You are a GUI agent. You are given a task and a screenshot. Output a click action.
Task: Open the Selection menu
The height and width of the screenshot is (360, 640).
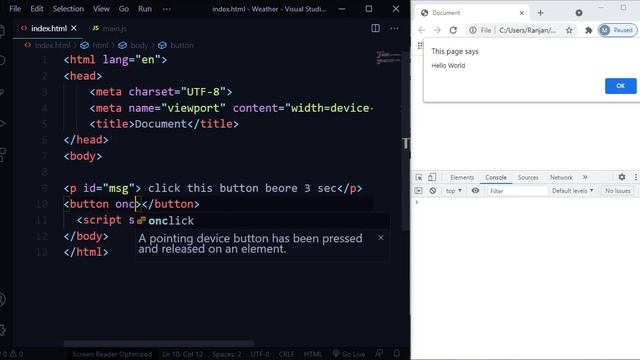point(68,9)
